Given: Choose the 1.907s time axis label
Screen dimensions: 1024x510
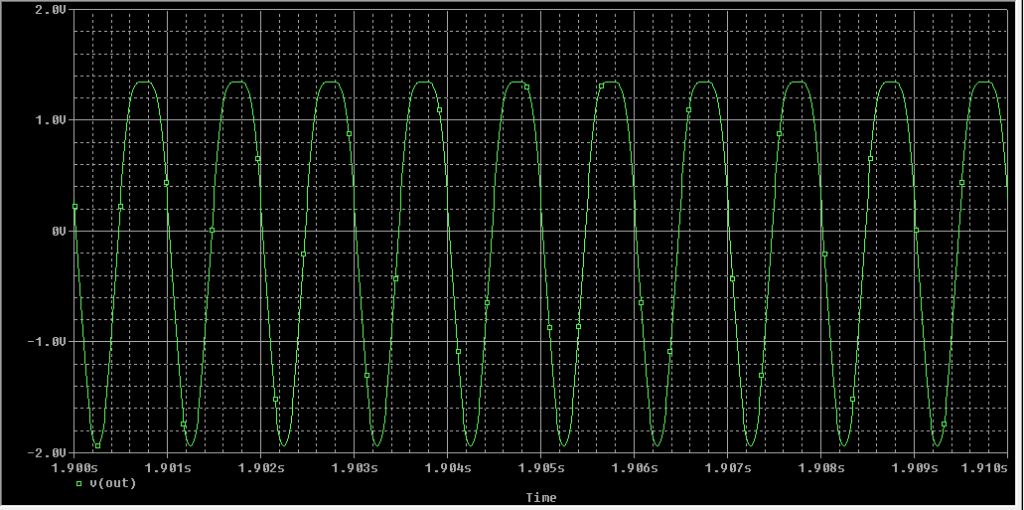Looking at the screenshot, I should [727, 467].
